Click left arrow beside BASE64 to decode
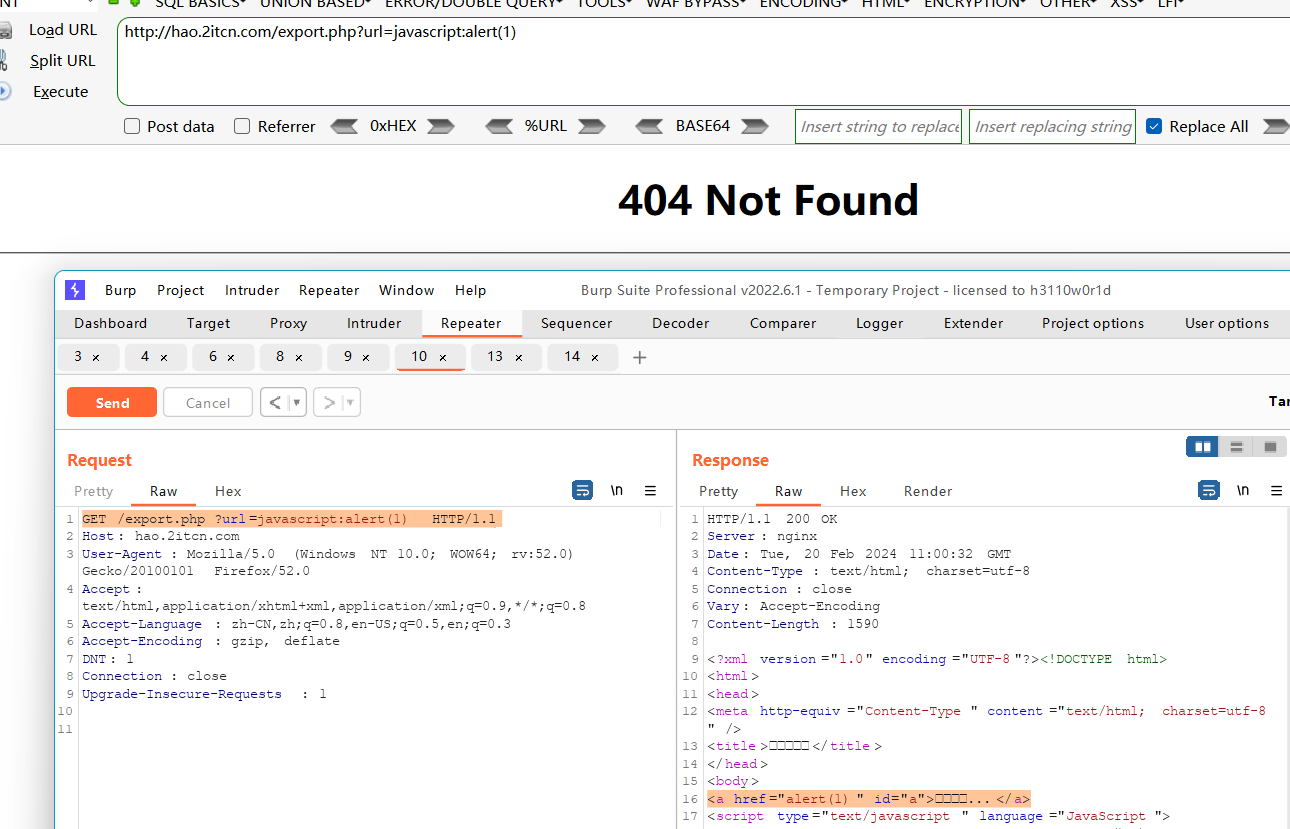Image resolution: width=1290 pixels, height=829 pixels. point(650,126)
